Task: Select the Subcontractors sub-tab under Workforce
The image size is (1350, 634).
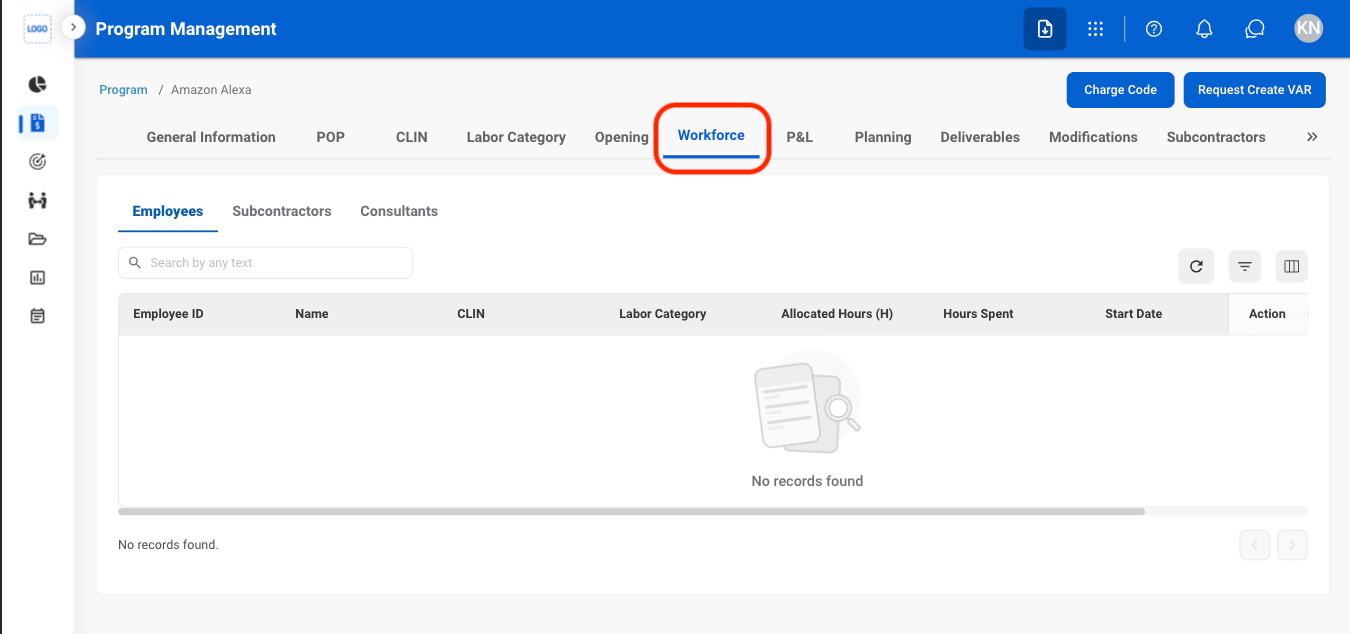Action: click(x=282, y=211)
